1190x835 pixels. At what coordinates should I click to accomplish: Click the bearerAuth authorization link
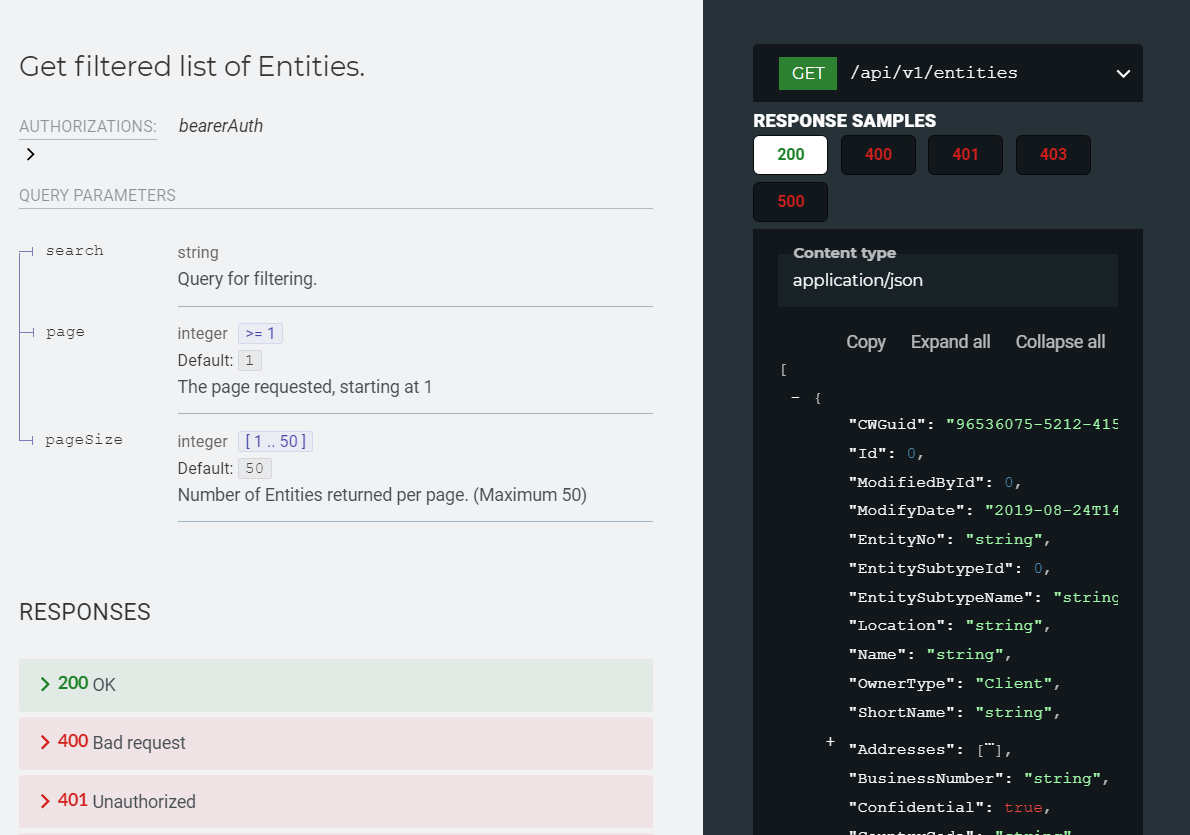[220, 126]
